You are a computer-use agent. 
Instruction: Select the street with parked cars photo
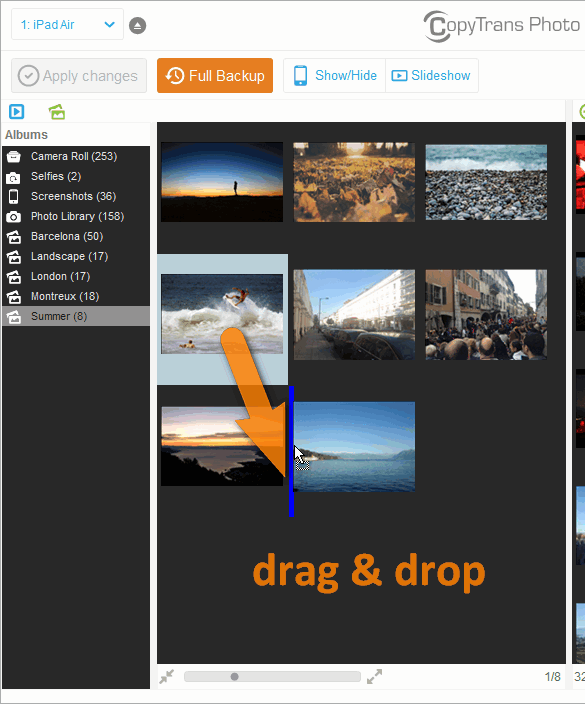pos(354,314)
